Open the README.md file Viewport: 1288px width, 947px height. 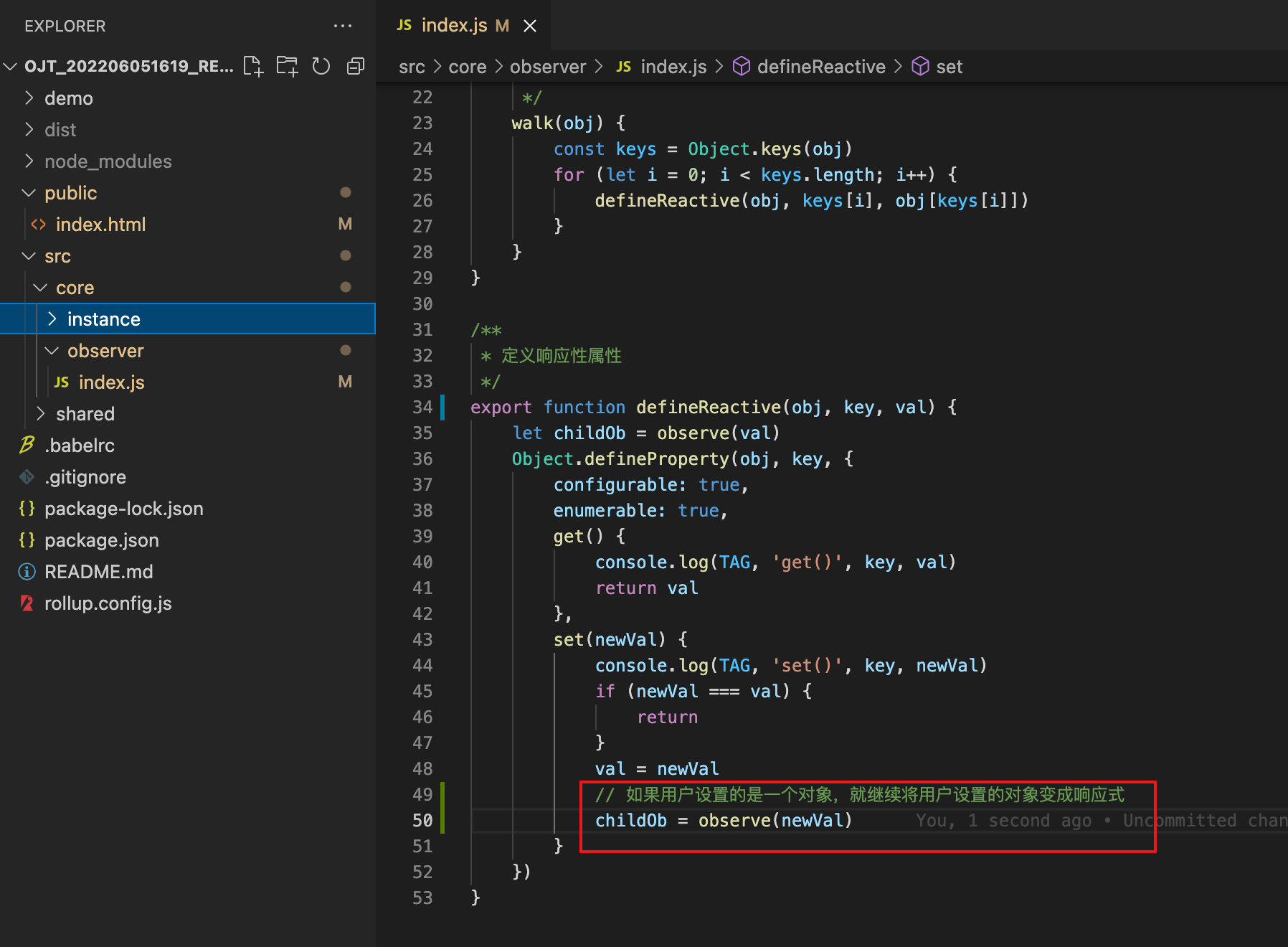(188, 572)
